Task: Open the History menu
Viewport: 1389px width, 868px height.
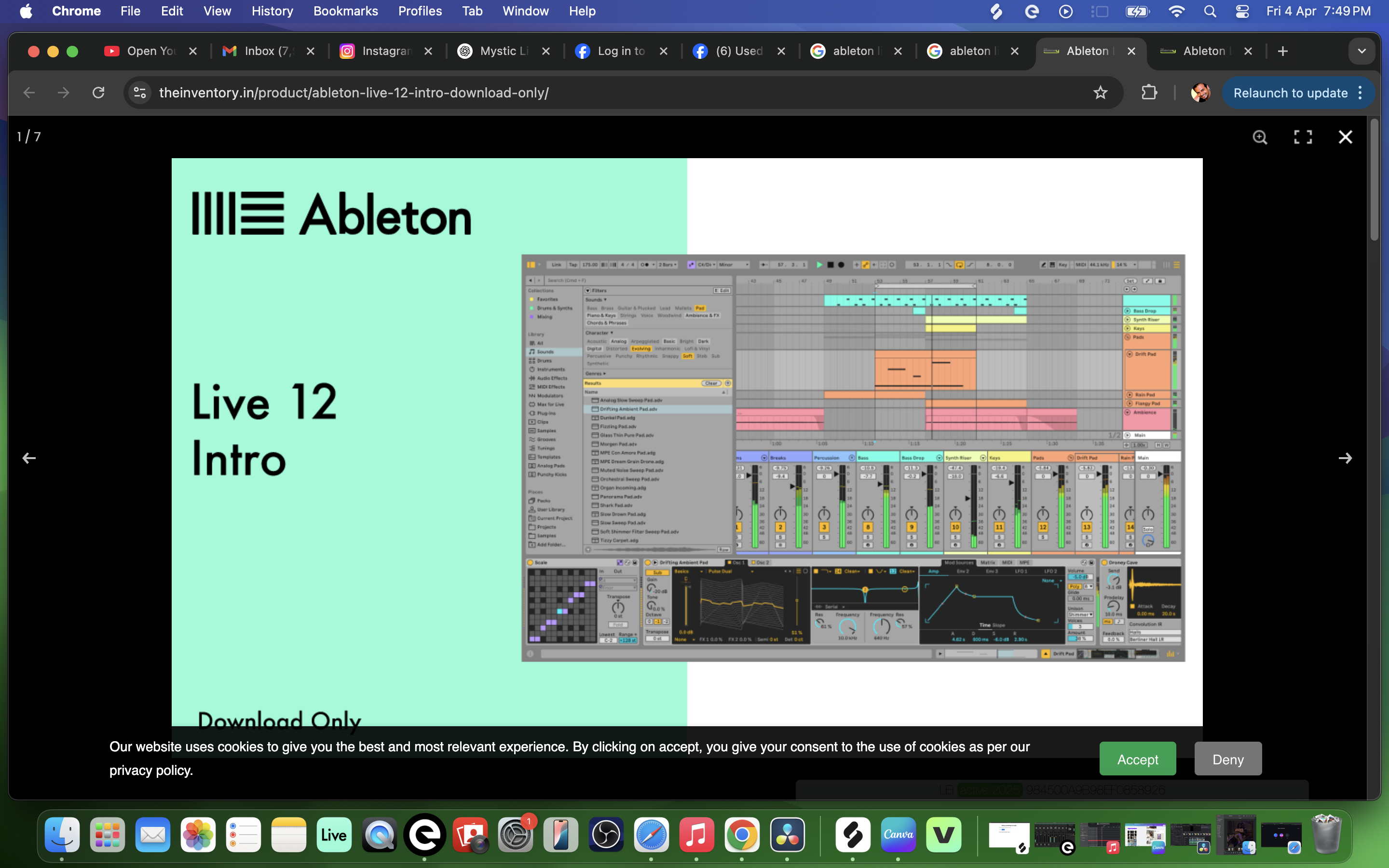Action: [x=272, y=11]
